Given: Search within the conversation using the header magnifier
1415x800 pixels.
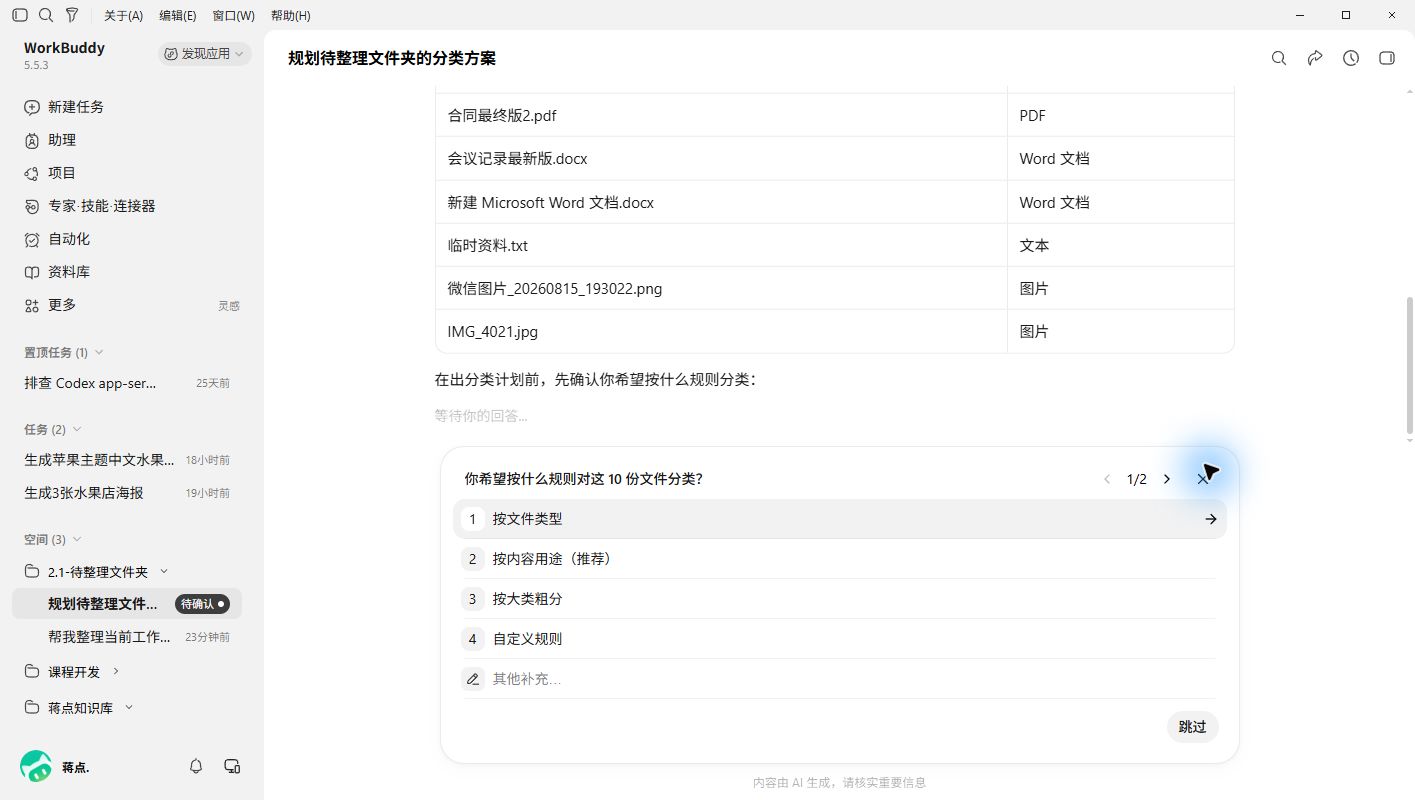Looking at the screenshot, I should (x=1279, y=58).
